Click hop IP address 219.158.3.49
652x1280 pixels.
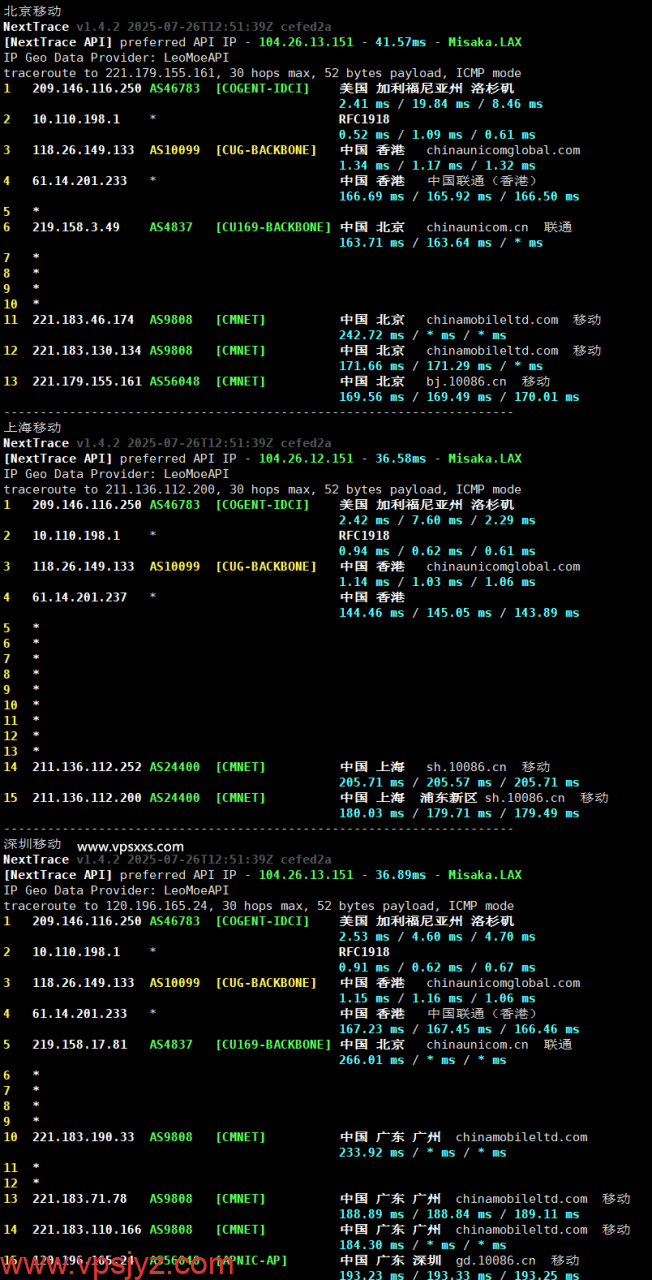tap(75, 227)
